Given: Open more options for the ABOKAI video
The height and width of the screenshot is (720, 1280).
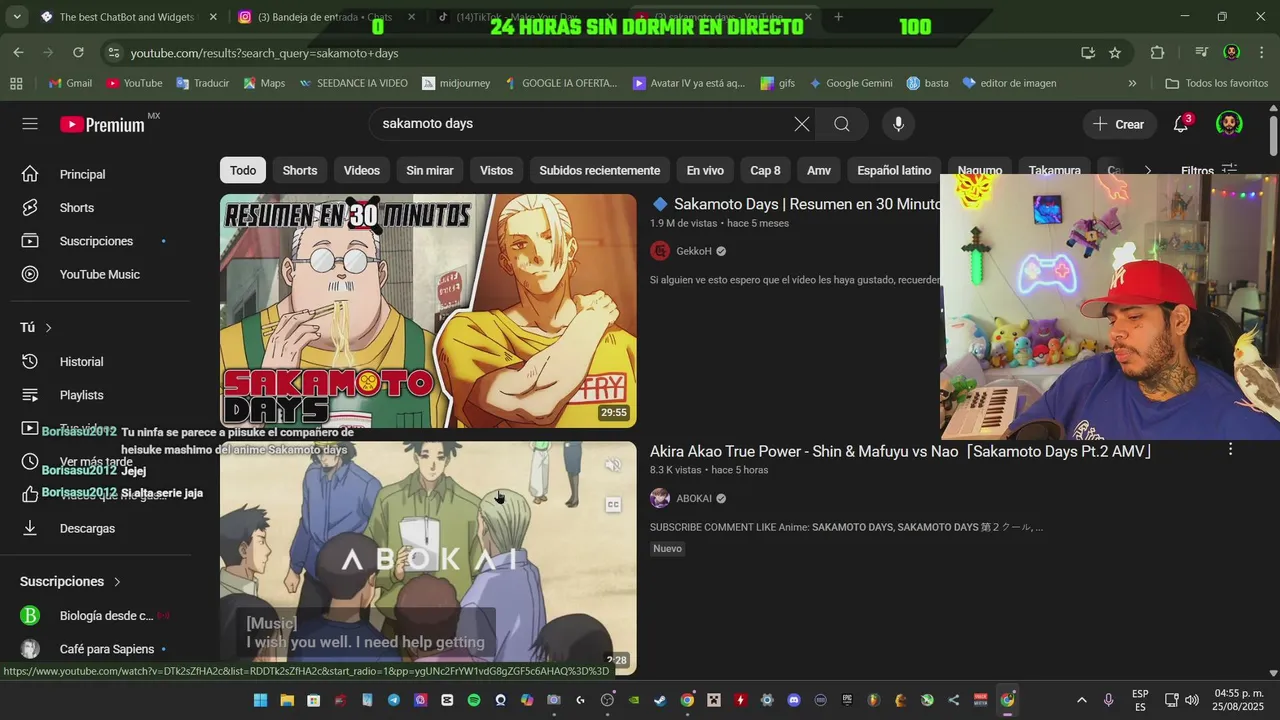Looking at the screenshot, I should click(x=1231, y=450).
